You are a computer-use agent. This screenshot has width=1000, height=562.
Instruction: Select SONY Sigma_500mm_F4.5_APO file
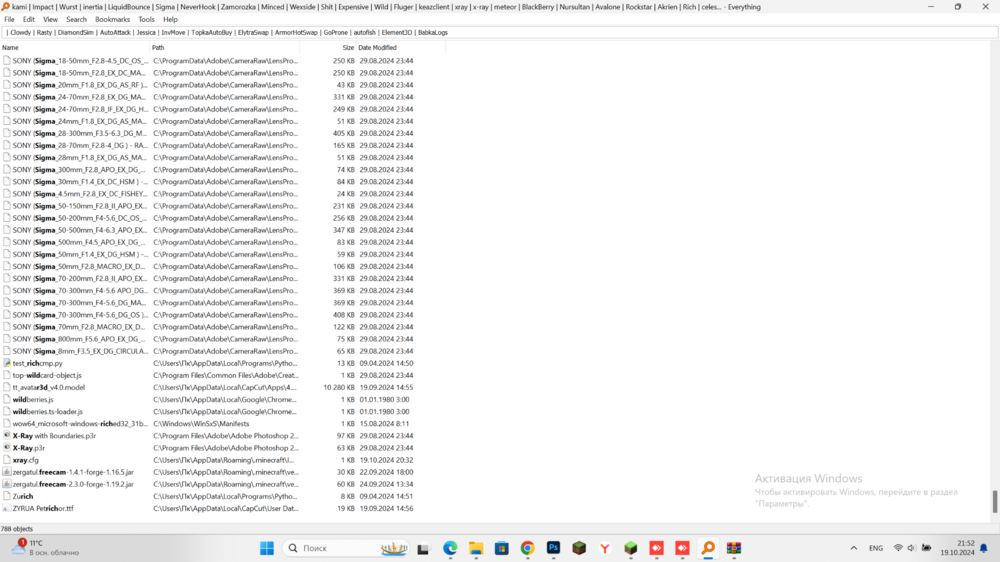(x=80, y=242)
